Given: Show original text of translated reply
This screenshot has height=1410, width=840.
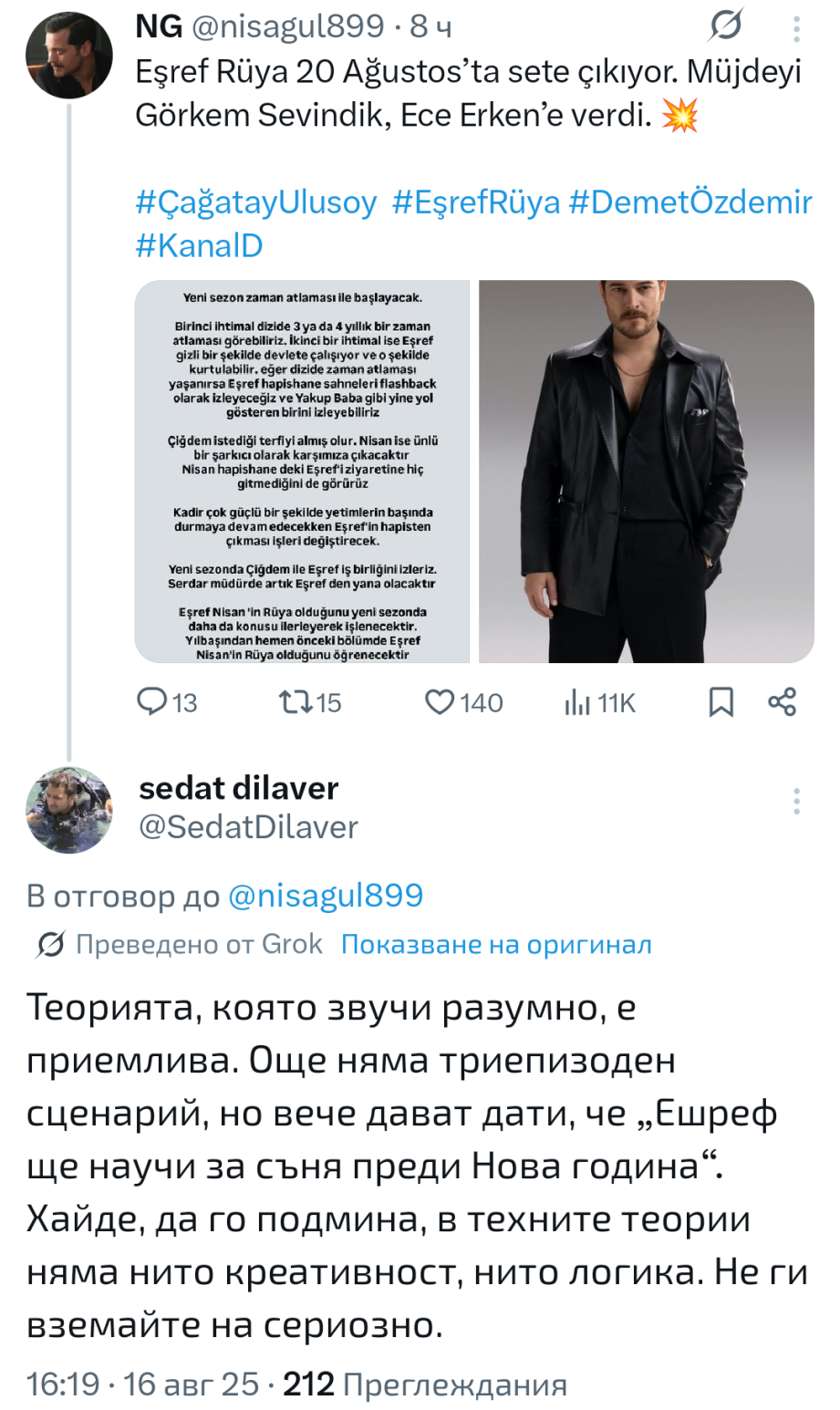Looking at the screenshot, I should point(496,945).
